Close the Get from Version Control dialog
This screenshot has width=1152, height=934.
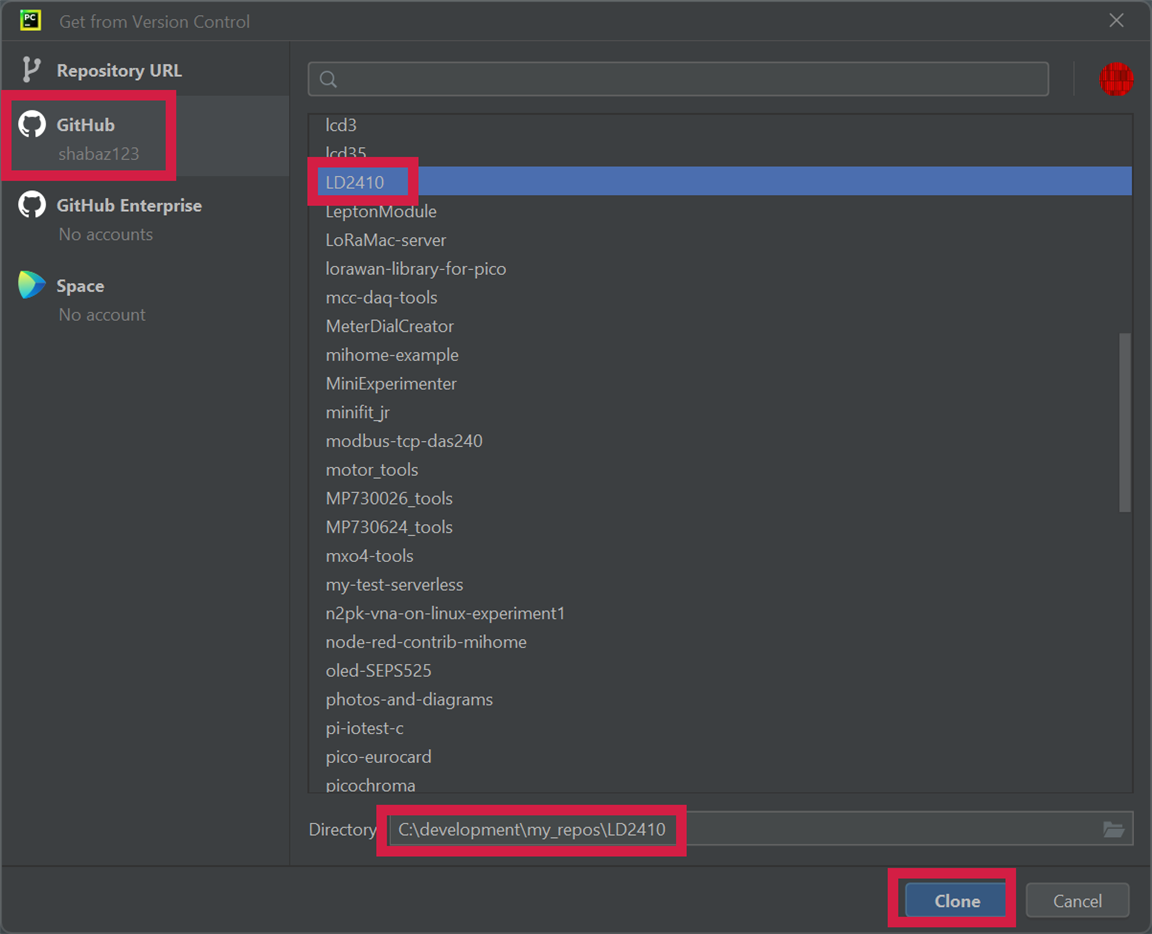(1116, 21)
